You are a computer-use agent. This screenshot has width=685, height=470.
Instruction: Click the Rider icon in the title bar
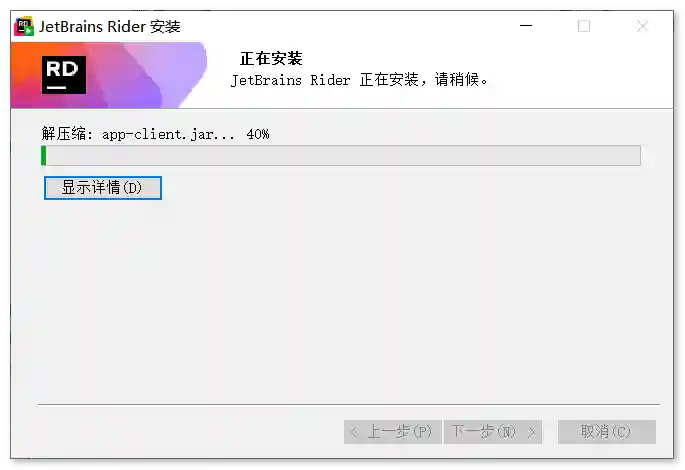[x=24, y=26]
